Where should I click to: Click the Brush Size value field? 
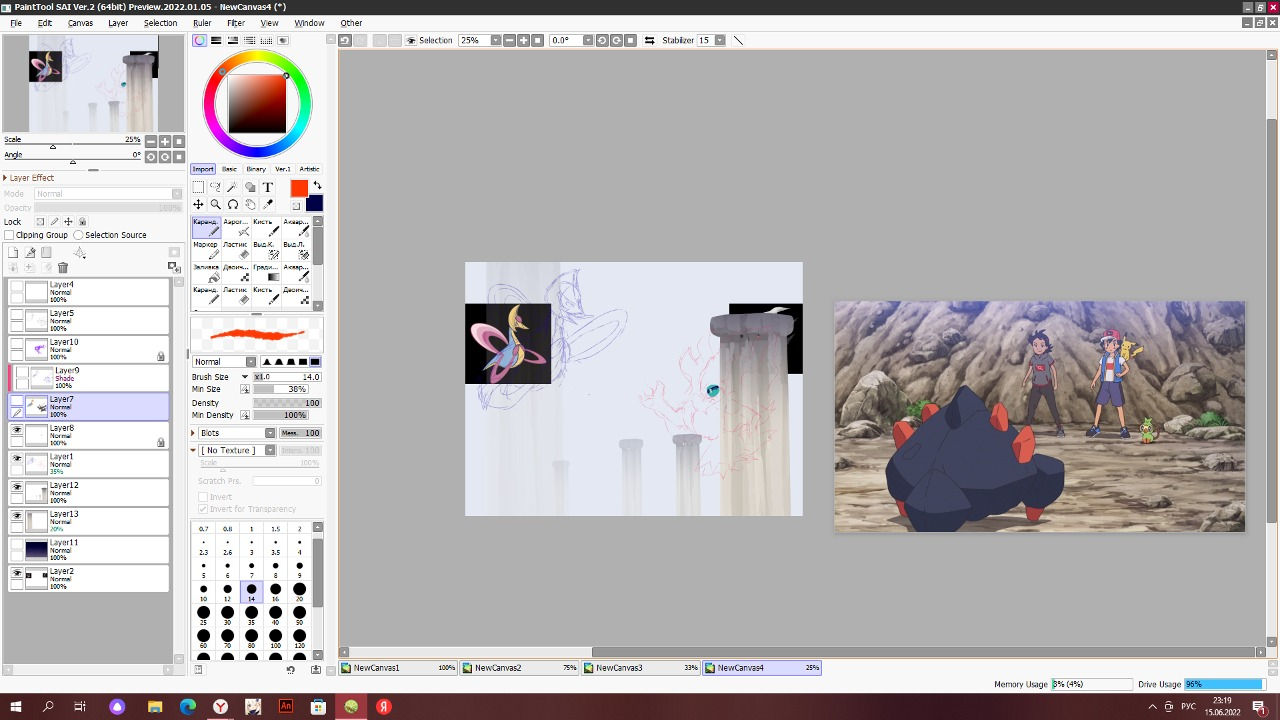(287, 377)
